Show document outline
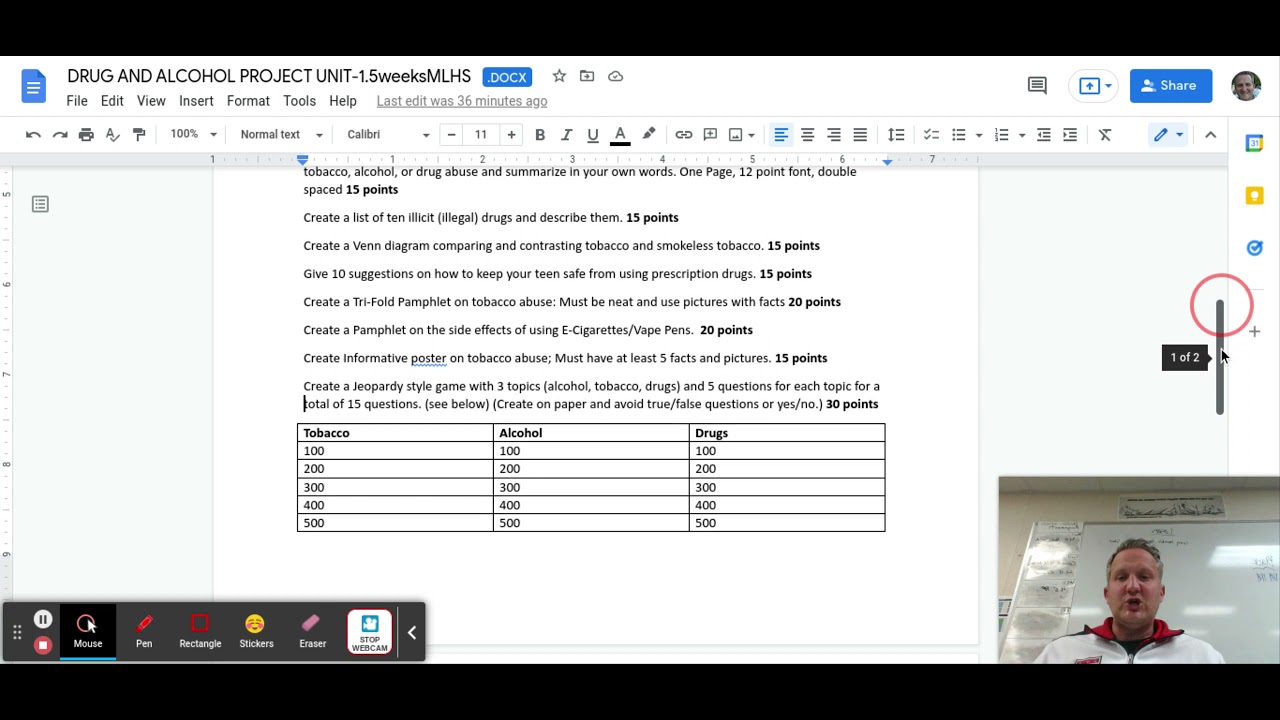1280x720 pixels. click(x=40, y=204)
